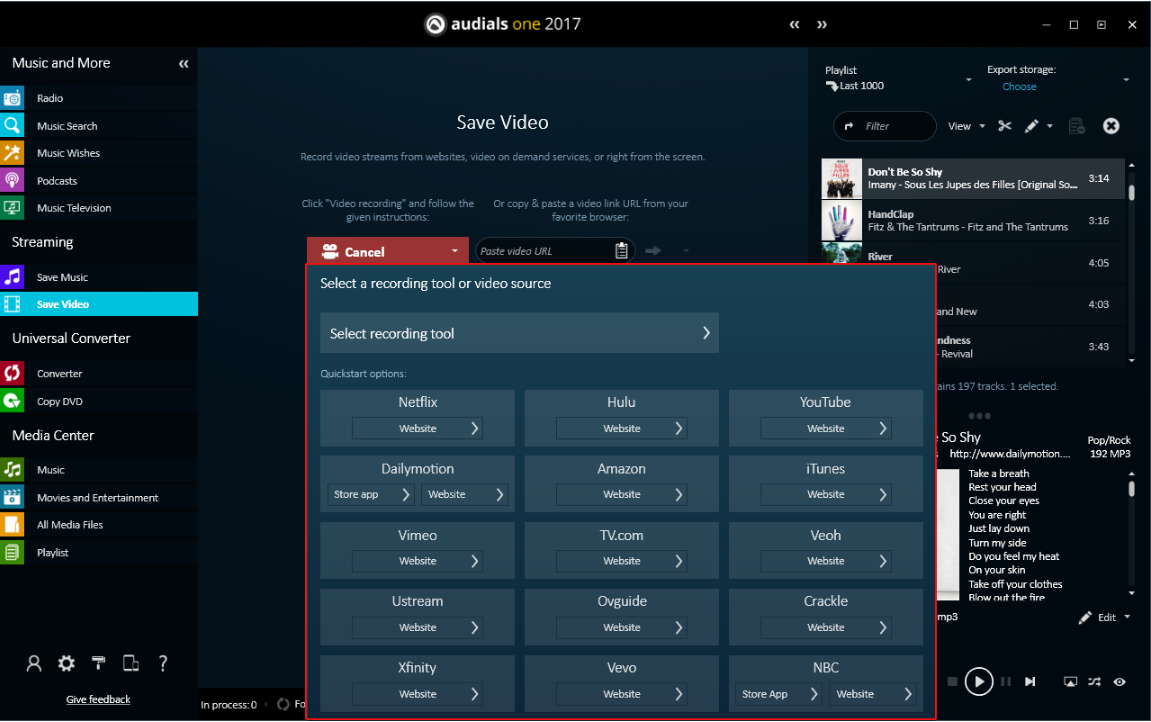Image resolution: width=1151 pixels, height=722 pixels.
Task: Open the settings gear icon
Action: [66, 663]
